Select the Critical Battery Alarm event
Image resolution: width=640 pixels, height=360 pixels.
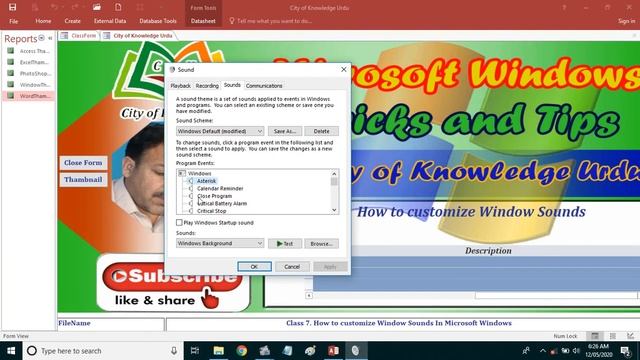(222, 203)
